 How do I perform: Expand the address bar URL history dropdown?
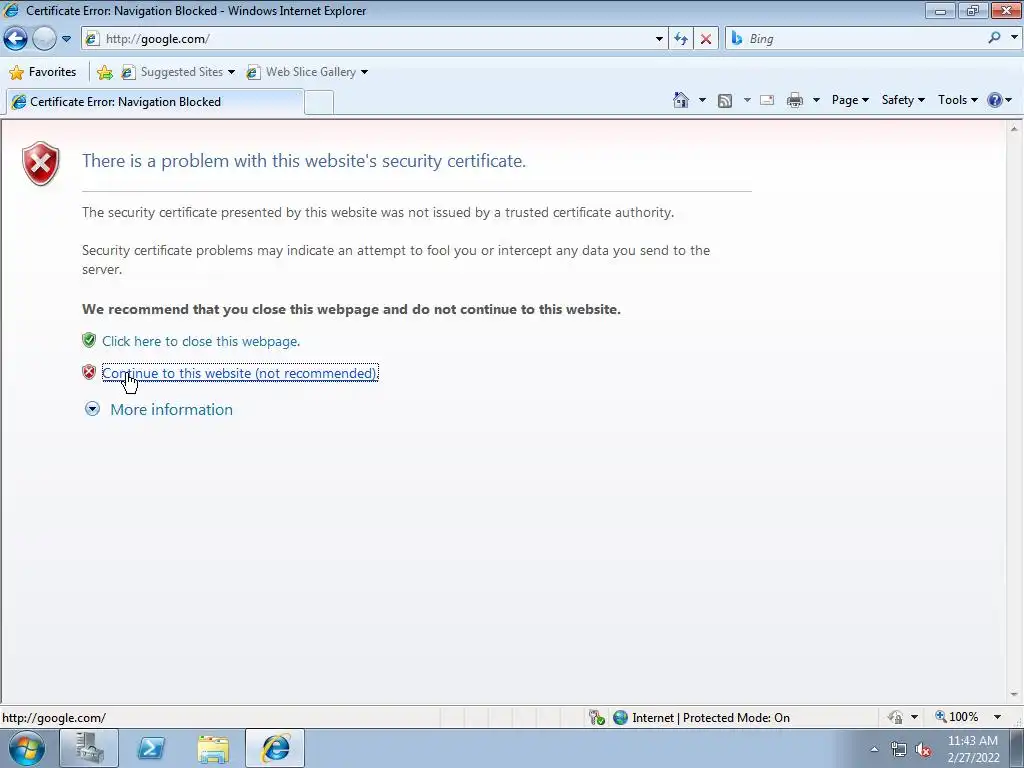click(x=659, y=39)
